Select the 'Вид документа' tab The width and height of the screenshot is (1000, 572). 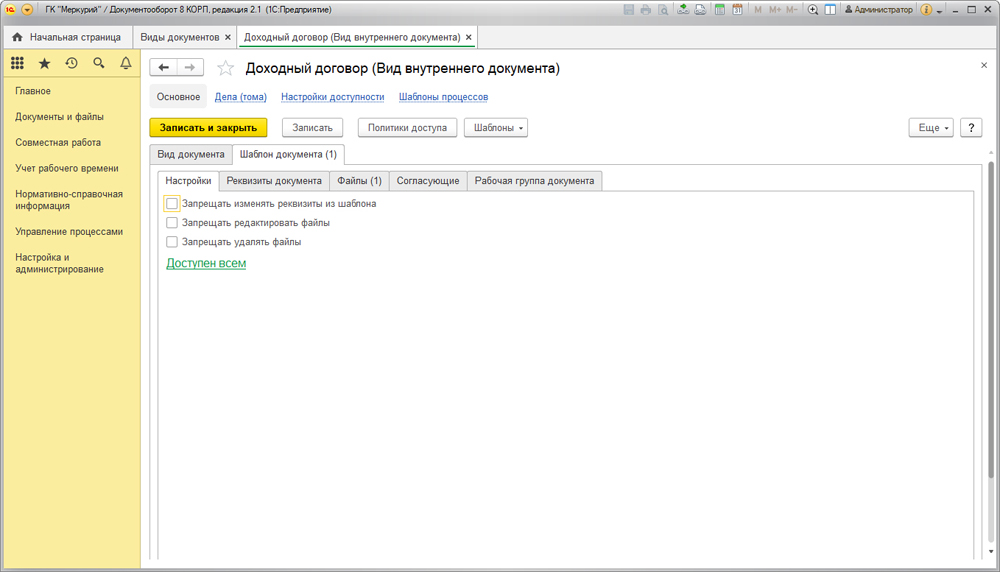[191, 155]
